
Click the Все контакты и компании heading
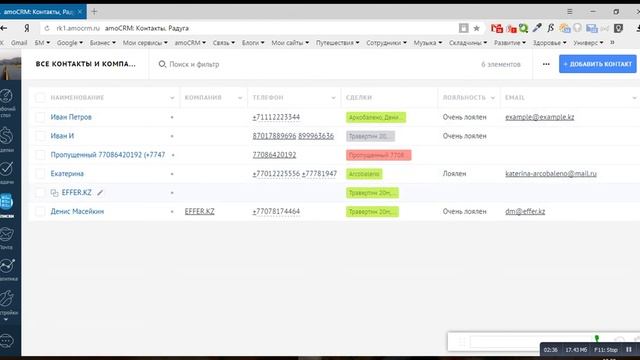(x=85, y=64)
